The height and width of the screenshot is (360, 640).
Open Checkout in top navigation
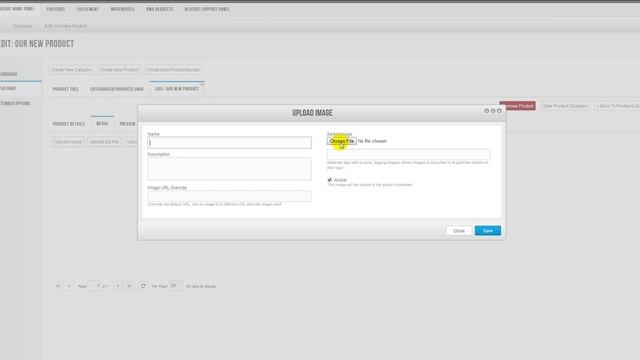click(x=56, y=9)
